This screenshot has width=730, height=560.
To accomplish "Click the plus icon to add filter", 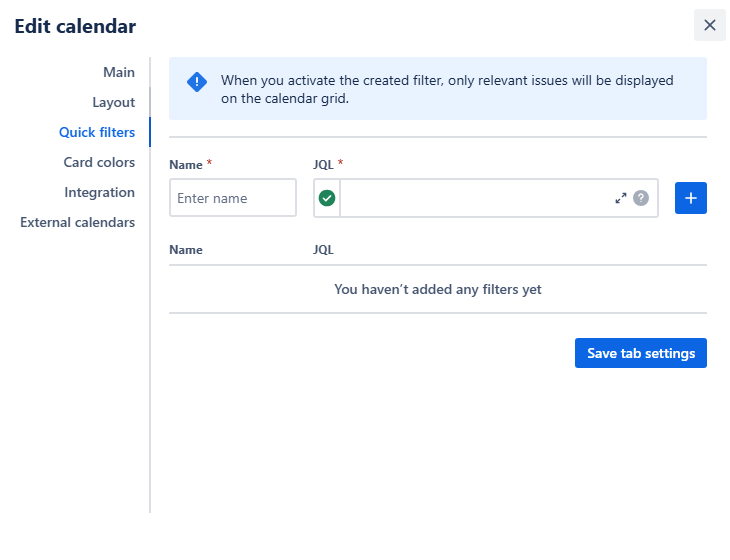I will click(x=691, y=198).
